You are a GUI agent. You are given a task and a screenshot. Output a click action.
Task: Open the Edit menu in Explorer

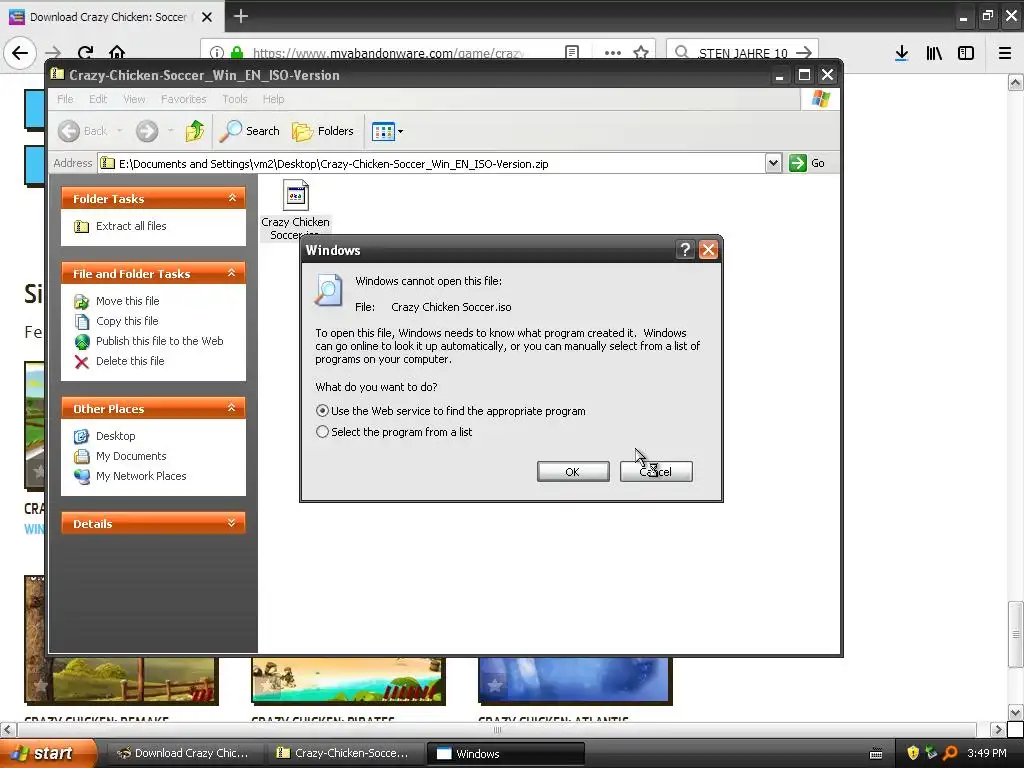(x=98, y=99)
